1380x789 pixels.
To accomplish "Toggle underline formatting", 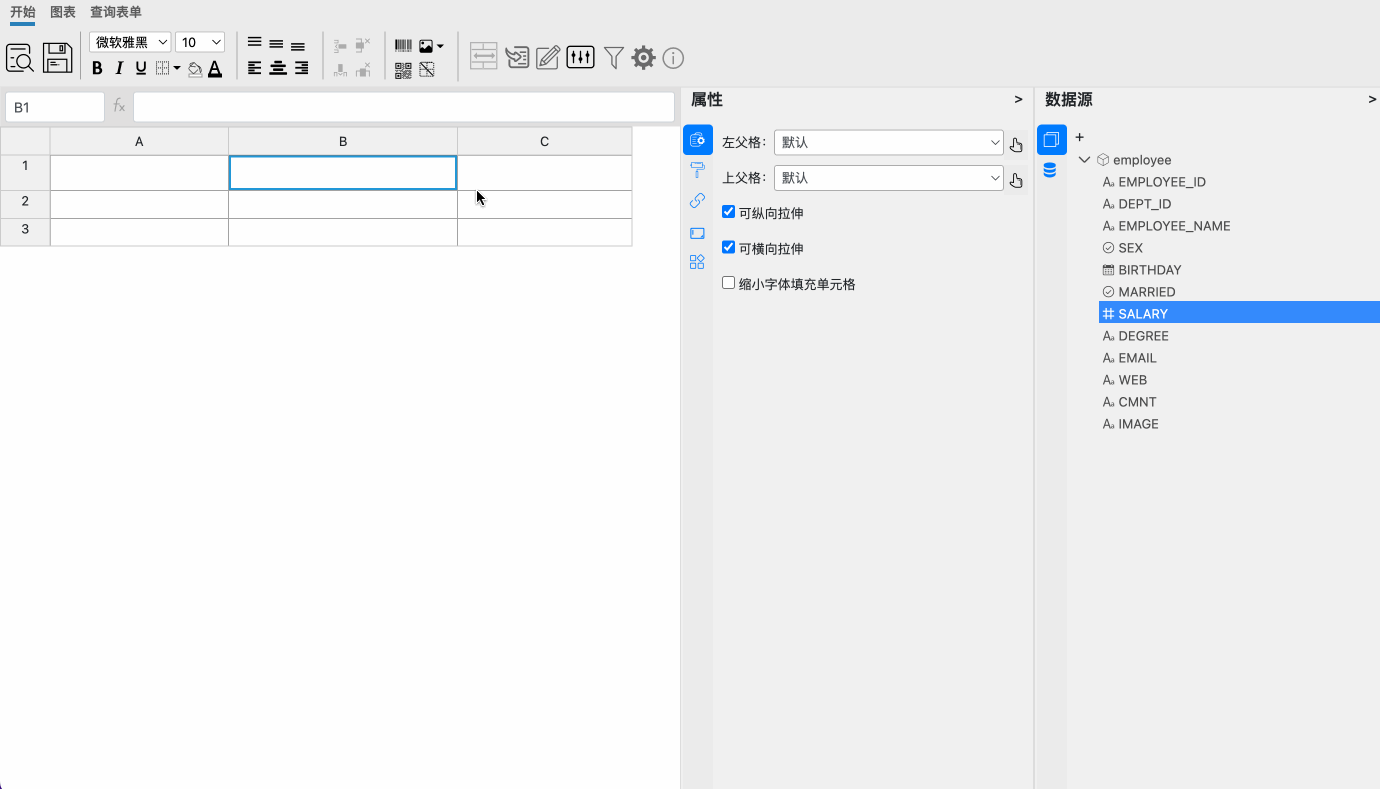I will (141, 68).
